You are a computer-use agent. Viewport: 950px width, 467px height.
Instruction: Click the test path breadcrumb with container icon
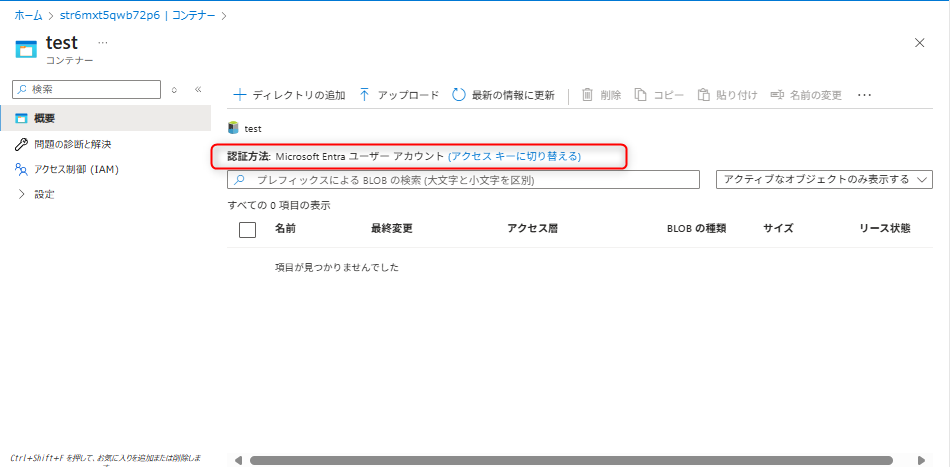tap(245, 128)
